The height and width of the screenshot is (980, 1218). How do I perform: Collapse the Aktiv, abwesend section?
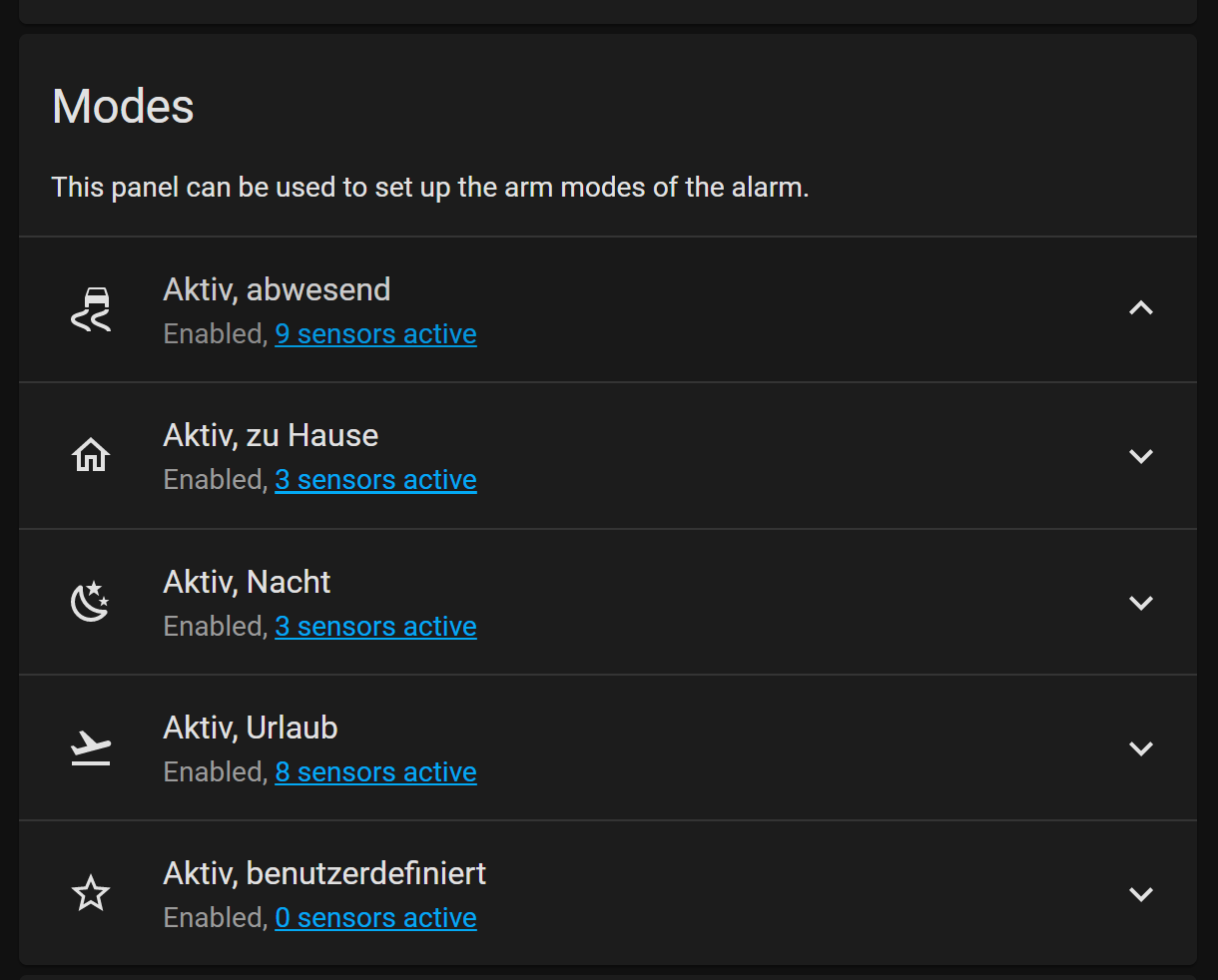click(1140, 308)
